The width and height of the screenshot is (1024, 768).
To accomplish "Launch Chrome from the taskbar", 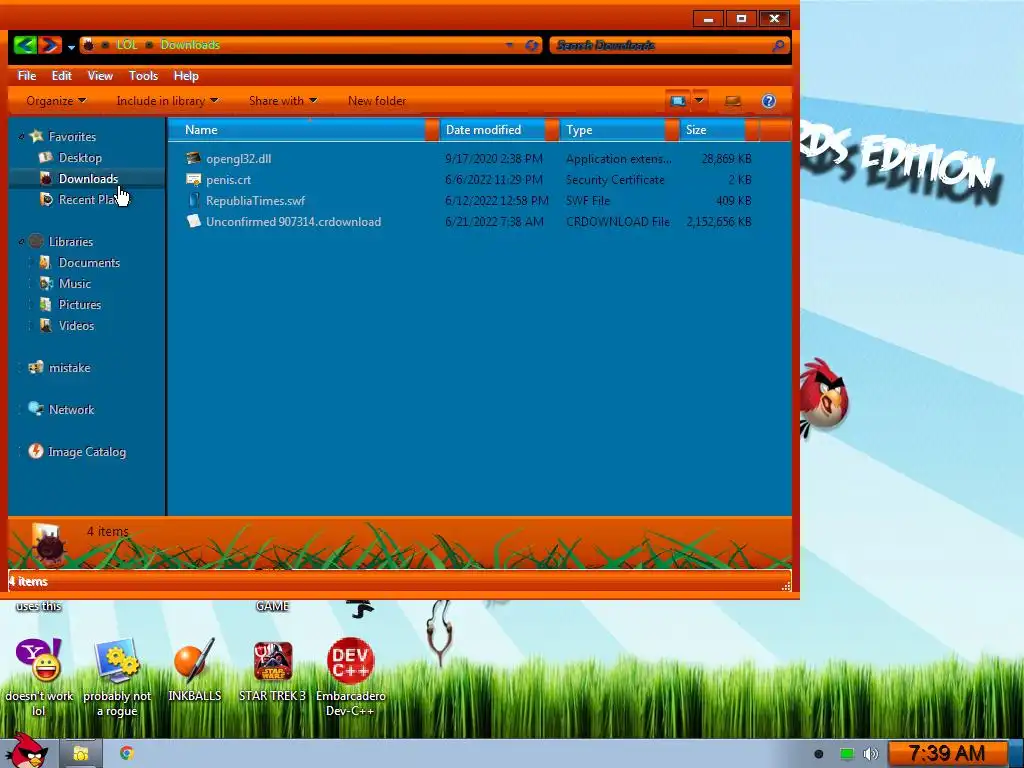I will 127,754.
